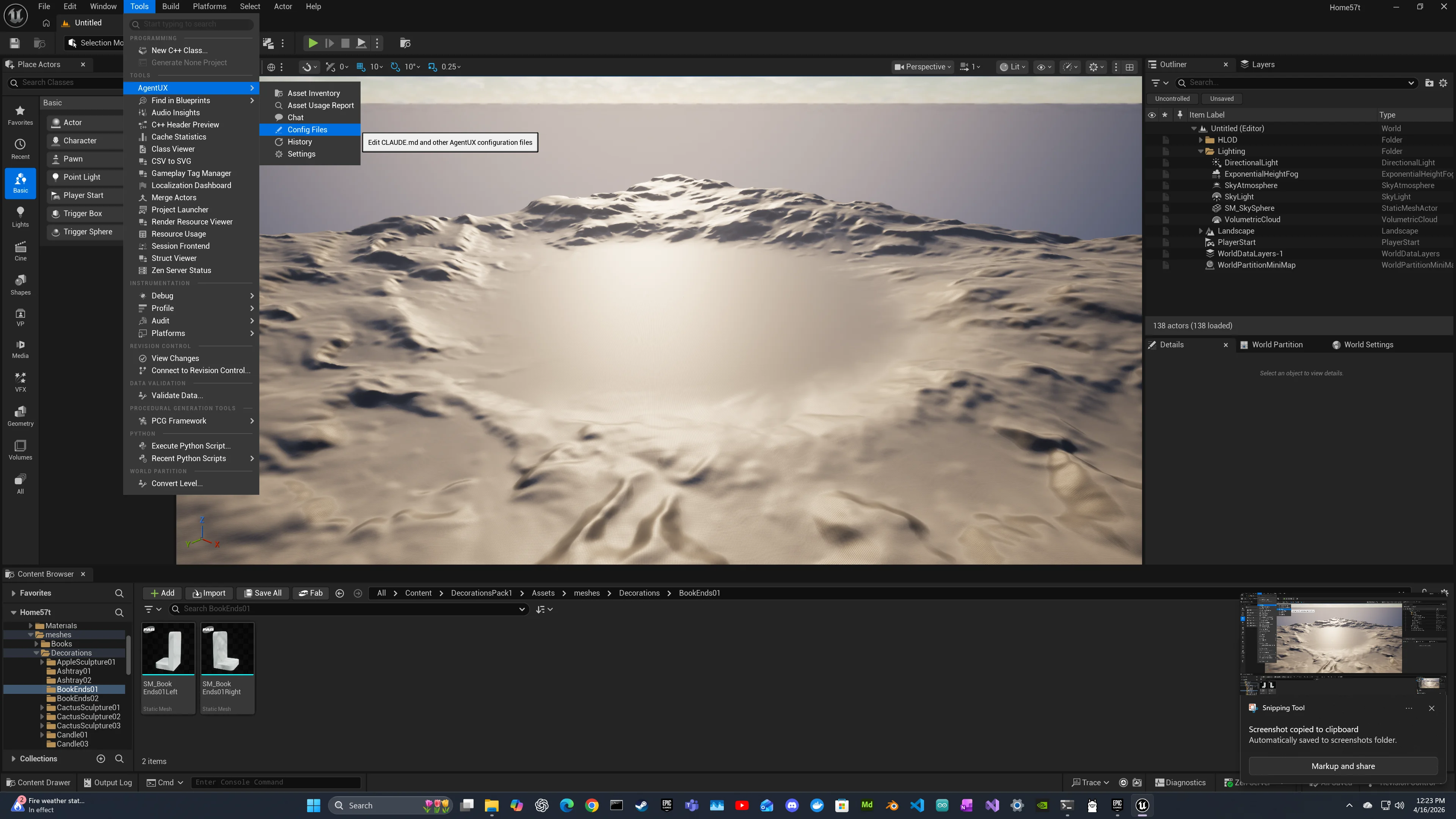Image resolution: width=1456 pixels, height=819 pixels.
Task: Expand the Find in Blueprints submenu
Action: point(191,100)
